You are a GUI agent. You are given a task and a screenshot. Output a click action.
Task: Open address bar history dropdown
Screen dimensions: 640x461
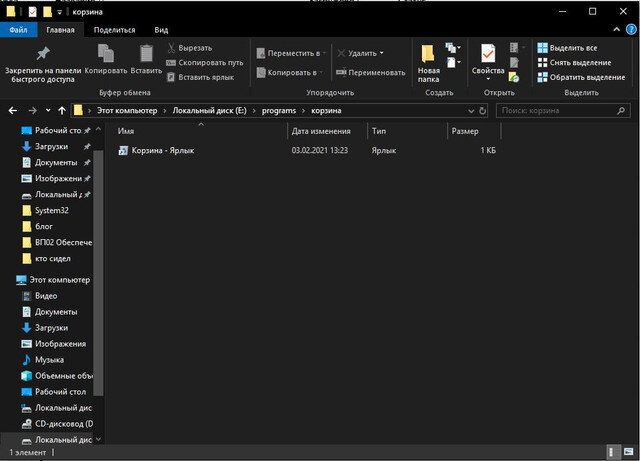(x=471, y=111)
